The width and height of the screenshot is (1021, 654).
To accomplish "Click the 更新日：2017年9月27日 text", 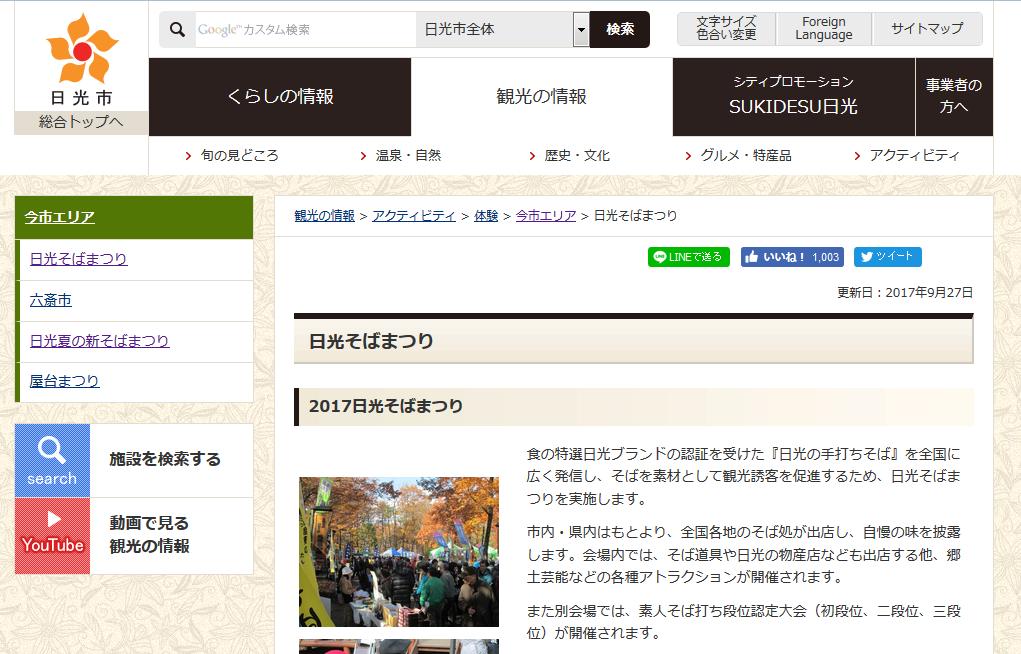I will click(905, 292).
